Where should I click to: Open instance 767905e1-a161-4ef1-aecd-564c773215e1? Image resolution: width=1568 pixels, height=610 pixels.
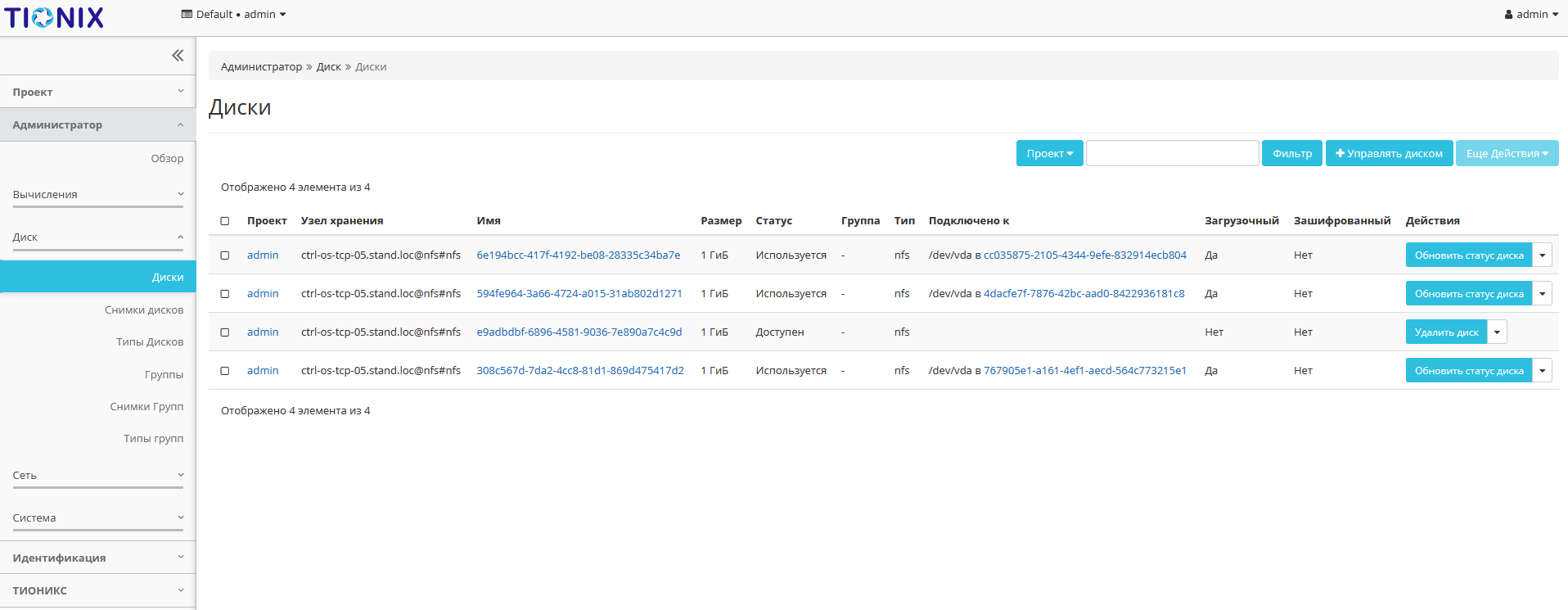point(1085,370)
